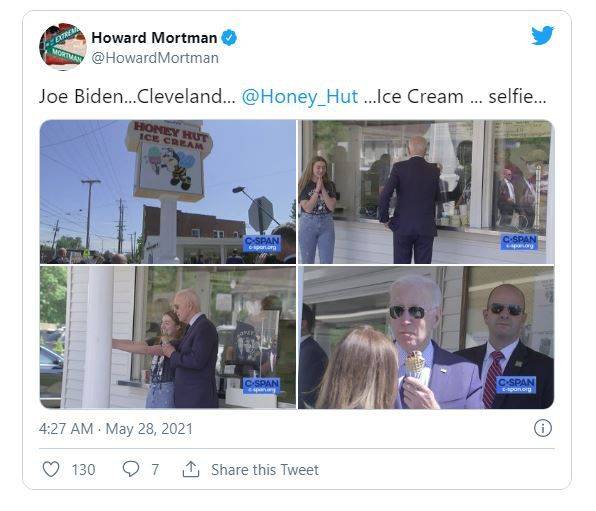The width and height of the screenshot is (596, 511).
Task: Open photo of girl with hands clasped
Action: point(426,192)
